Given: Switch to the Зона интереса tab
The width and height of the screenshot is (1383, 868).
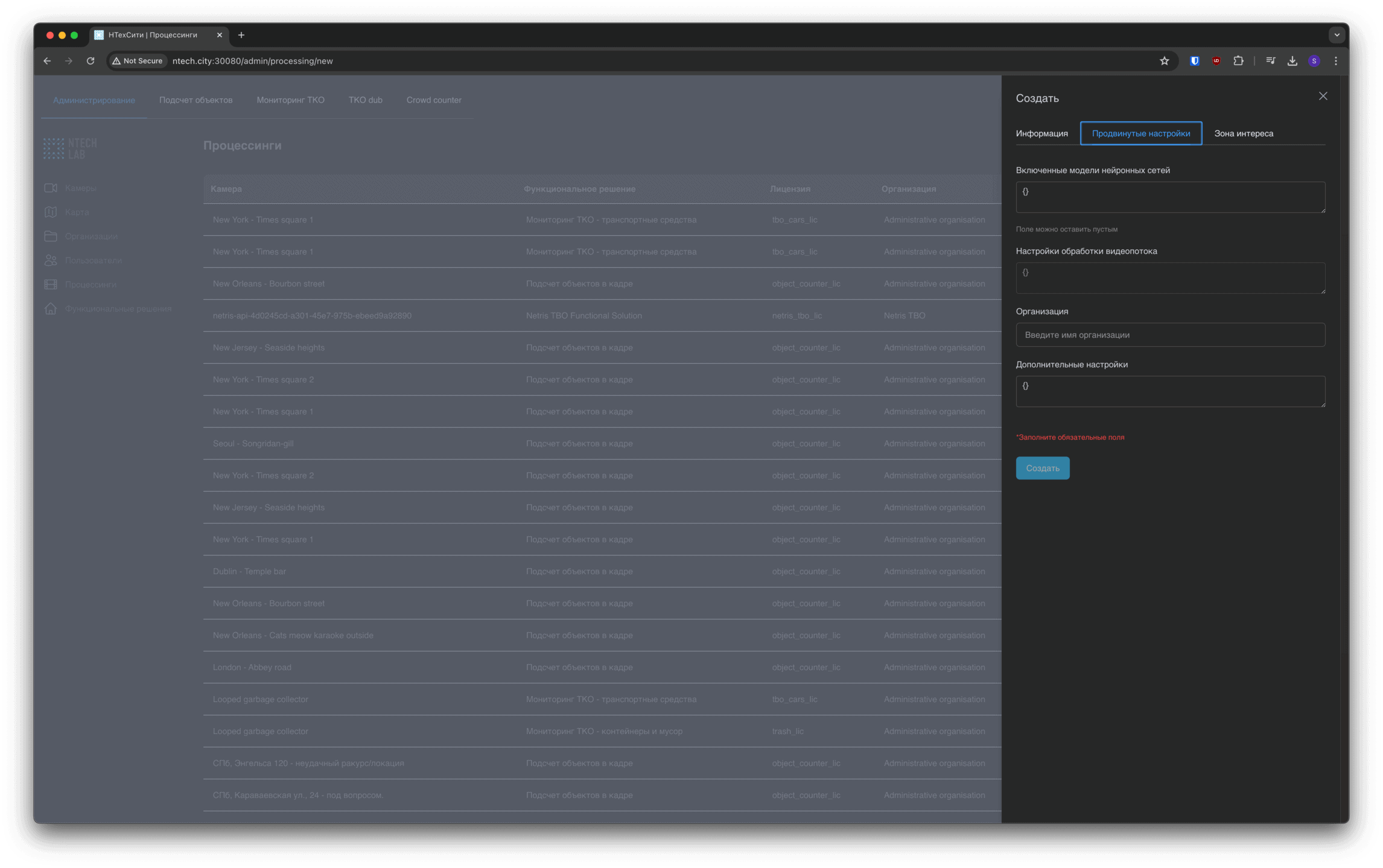Looking at the screenshot, I should coord(1244,133).
